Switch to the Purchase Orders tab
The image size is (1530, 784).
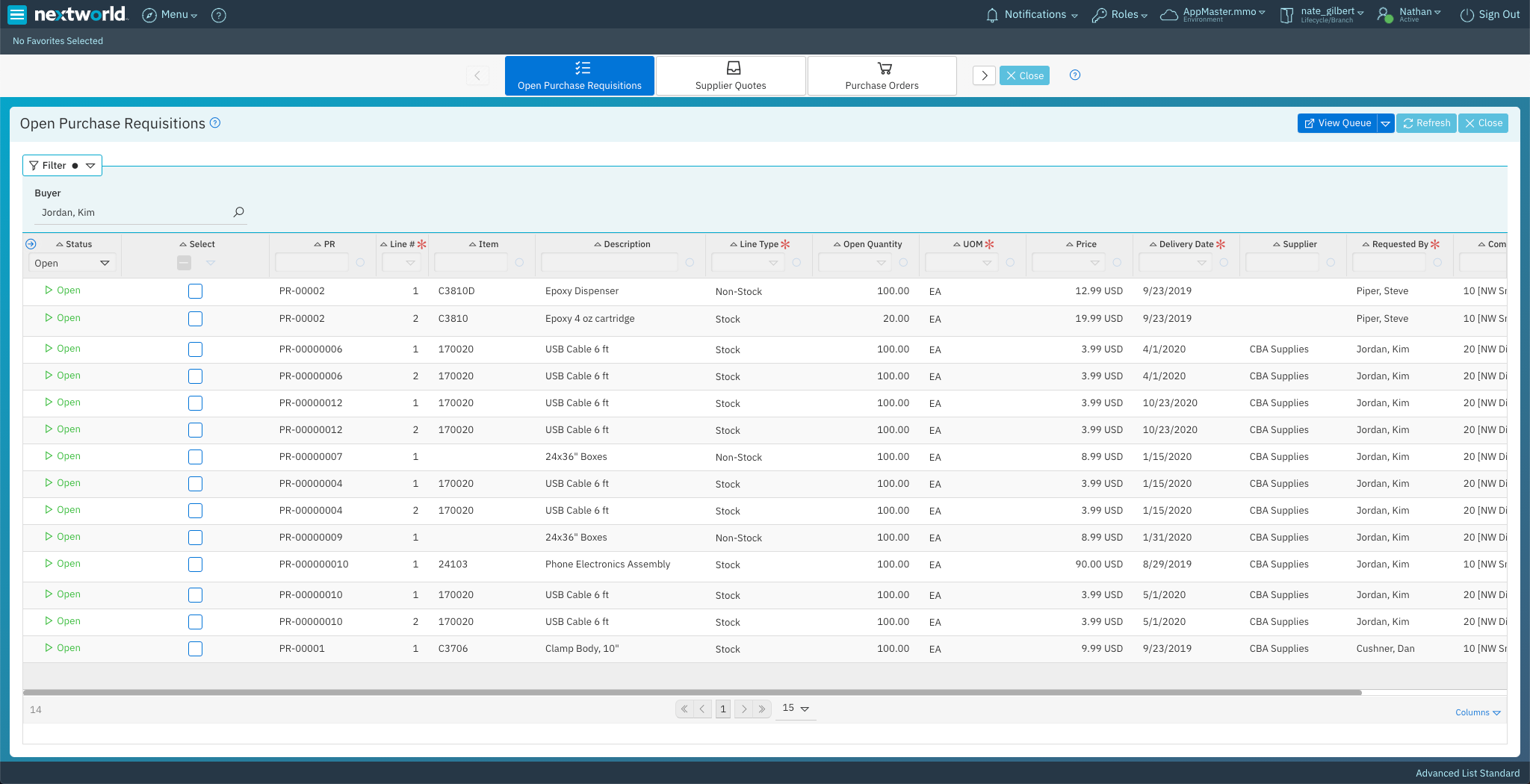882,75
